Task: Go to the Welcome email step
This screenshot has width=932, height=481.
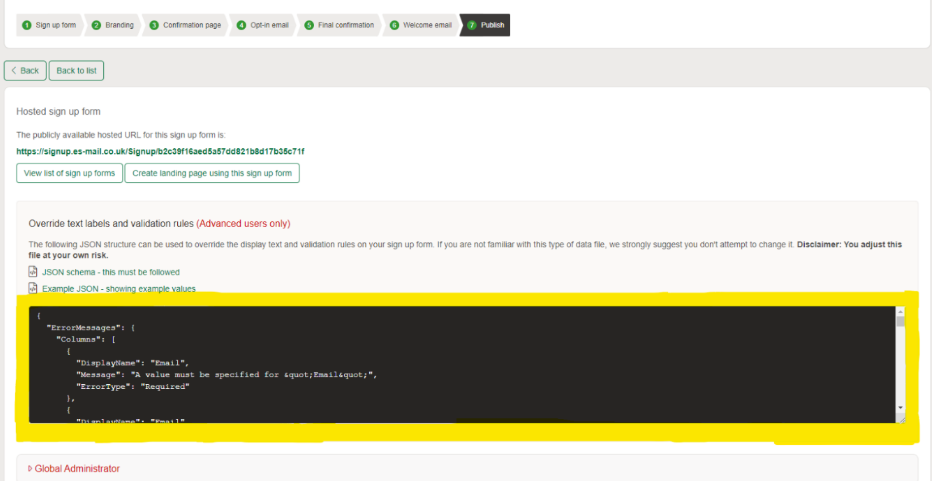Action: pos(422,26)
